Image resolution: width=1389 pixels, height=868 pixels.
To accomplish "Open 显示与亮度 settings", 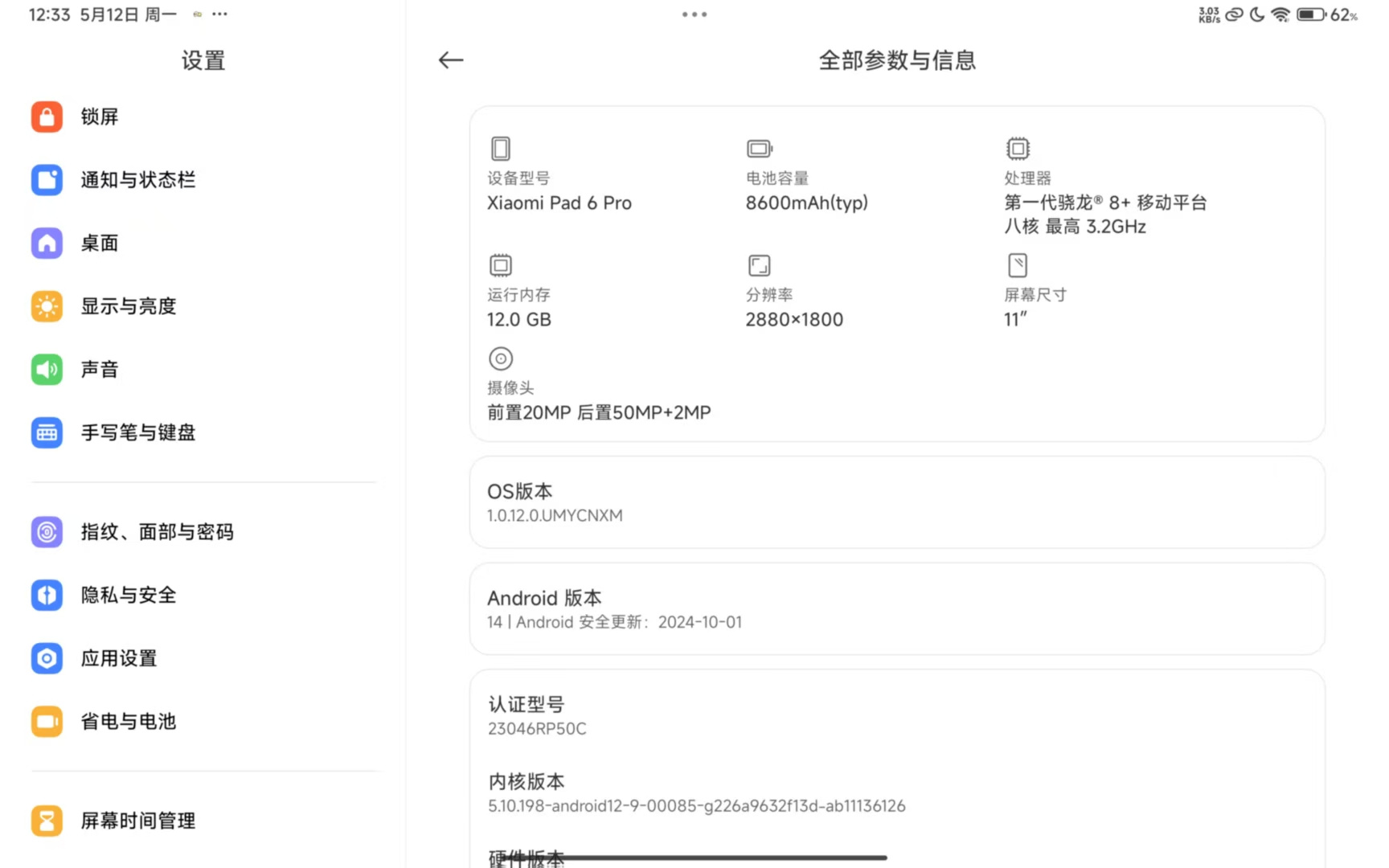I will click(x=203, y=306).
